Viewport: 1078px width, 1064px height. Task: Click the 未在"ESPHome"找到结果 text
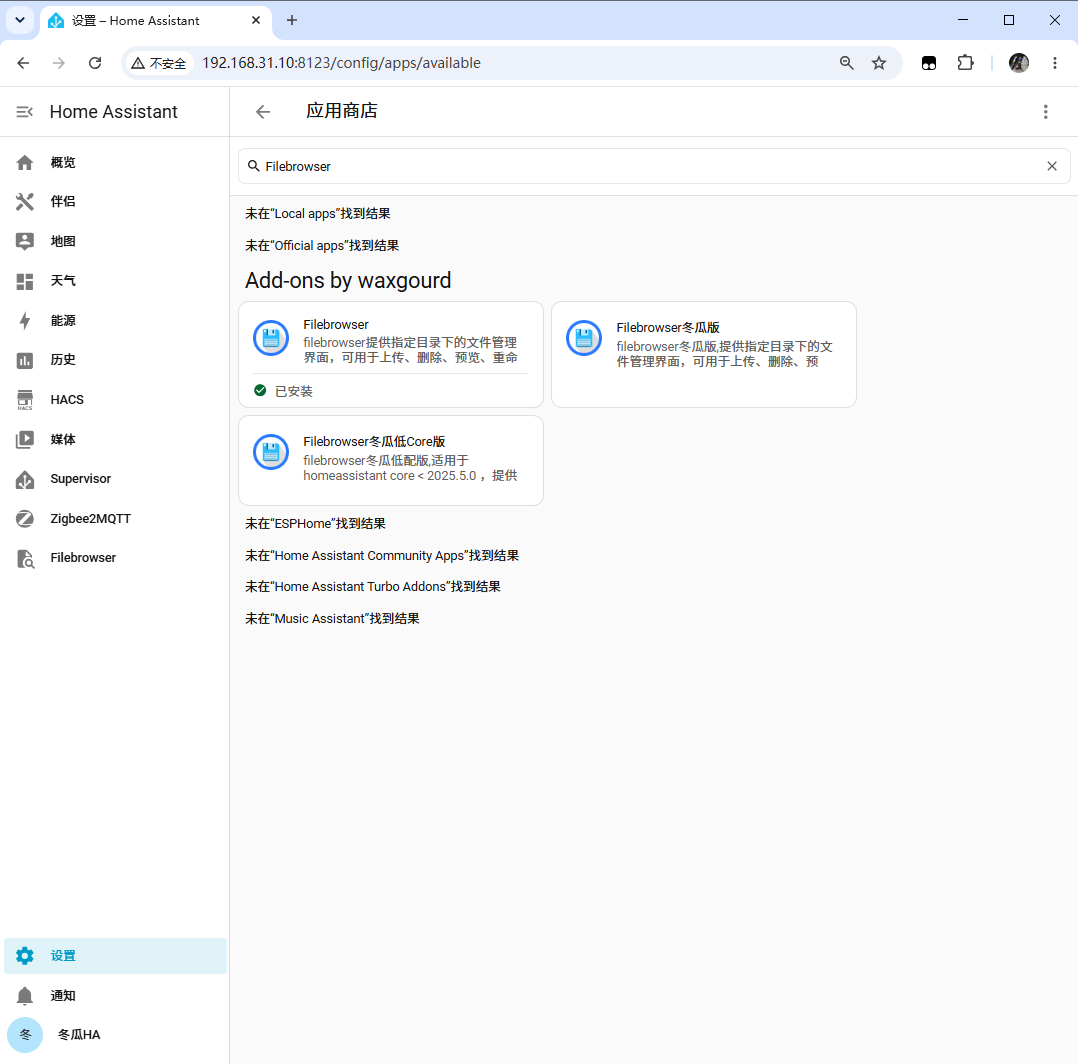click(316, 524)
